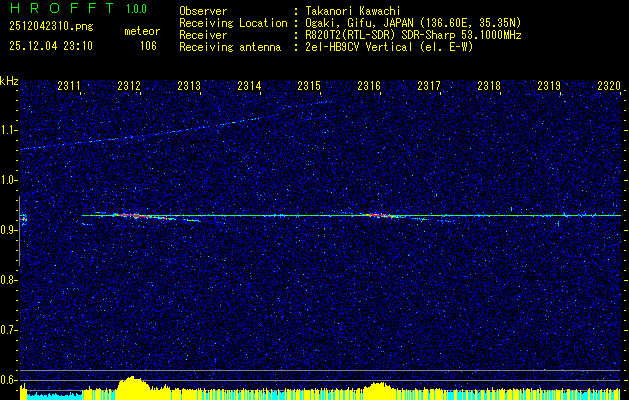Click the 0.7 frequency axis label
This screenshot has width=629, height=400.
pos(9,329)
